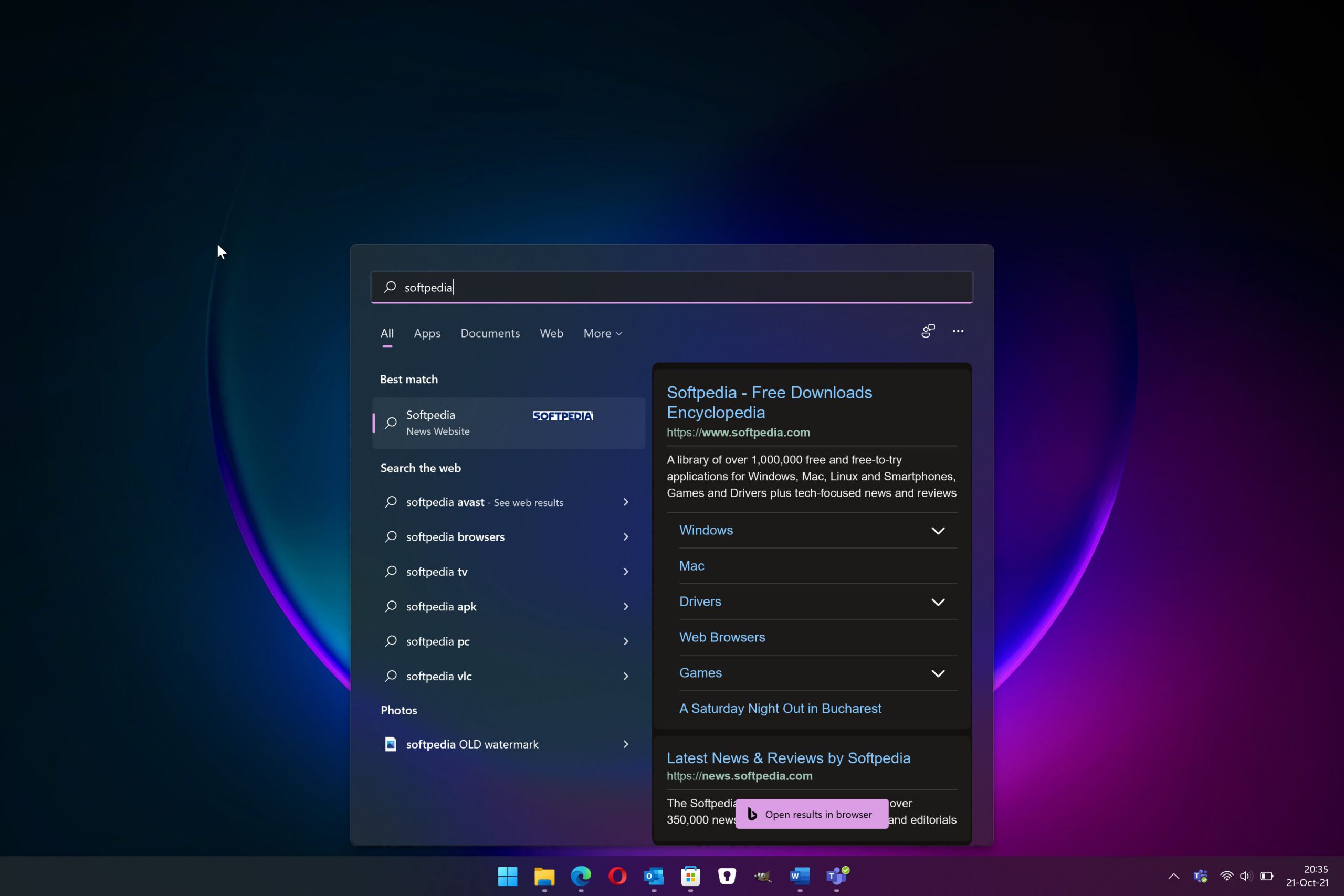Screen dimensions: 1344x896
Task: Switch to the All search tab
Action: (x=387, y=333)
